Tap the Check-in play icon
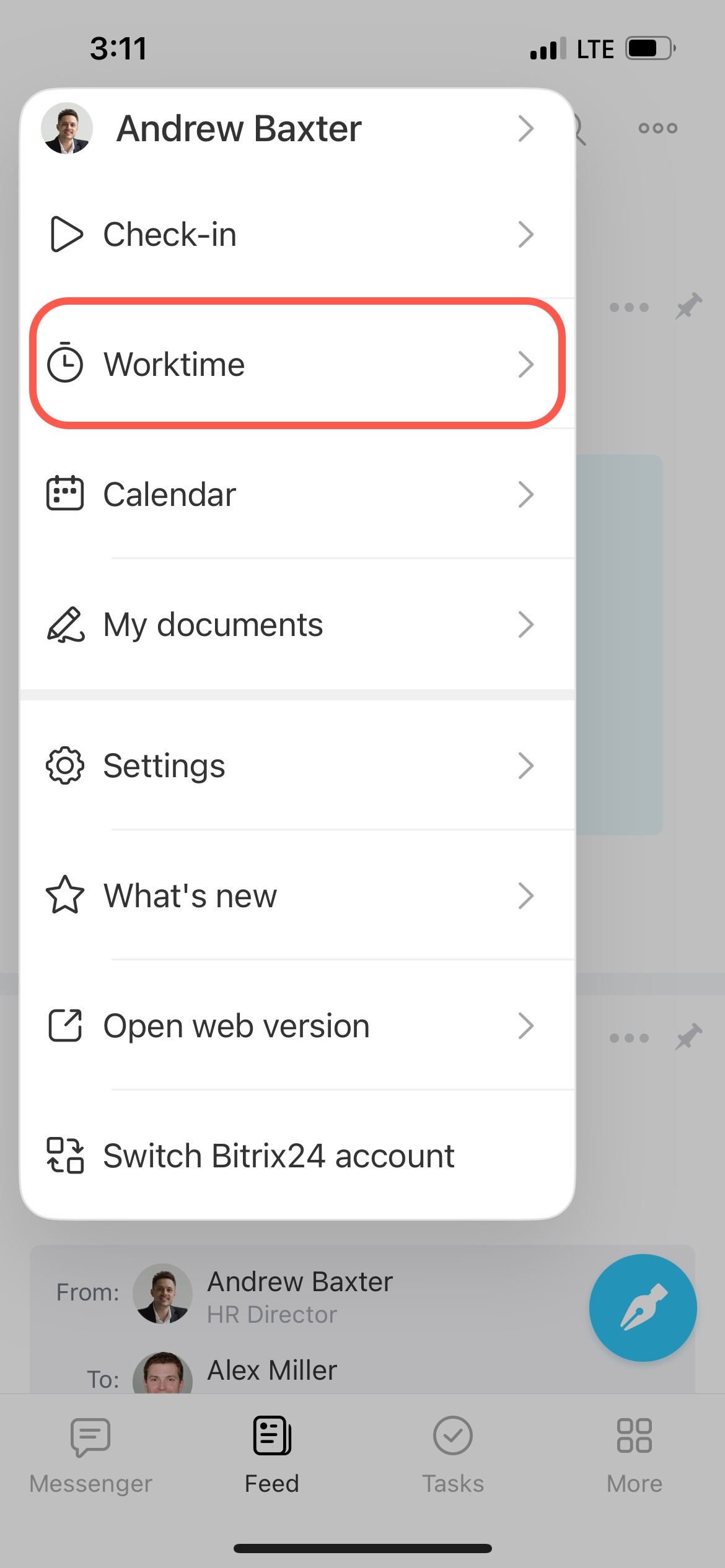 pyautogui.click(x=65, y=235)
